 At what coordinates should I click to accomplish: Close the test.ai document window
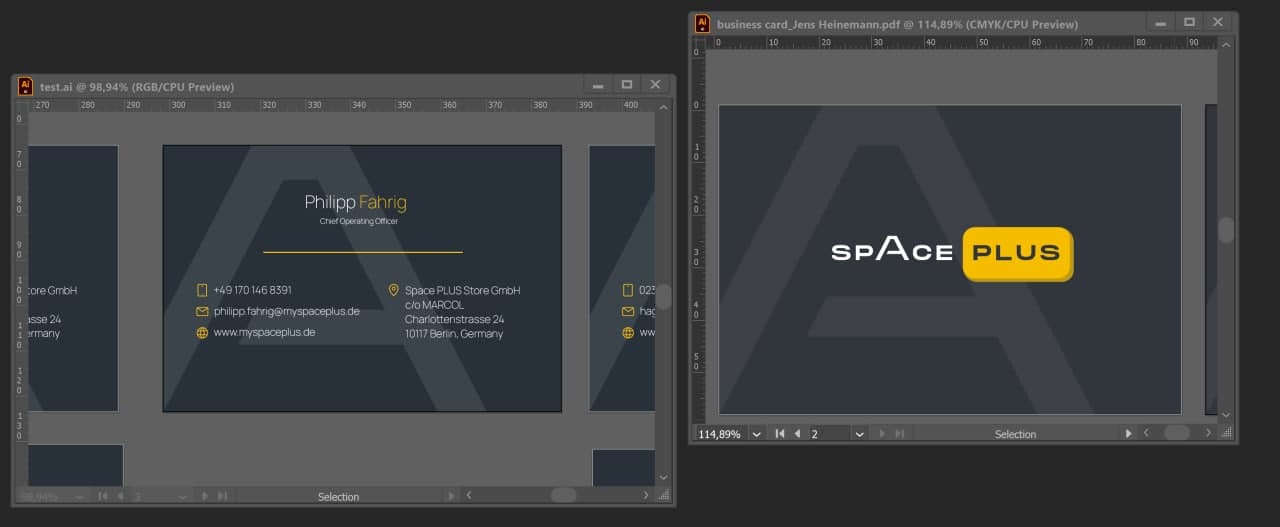(655, 85)
